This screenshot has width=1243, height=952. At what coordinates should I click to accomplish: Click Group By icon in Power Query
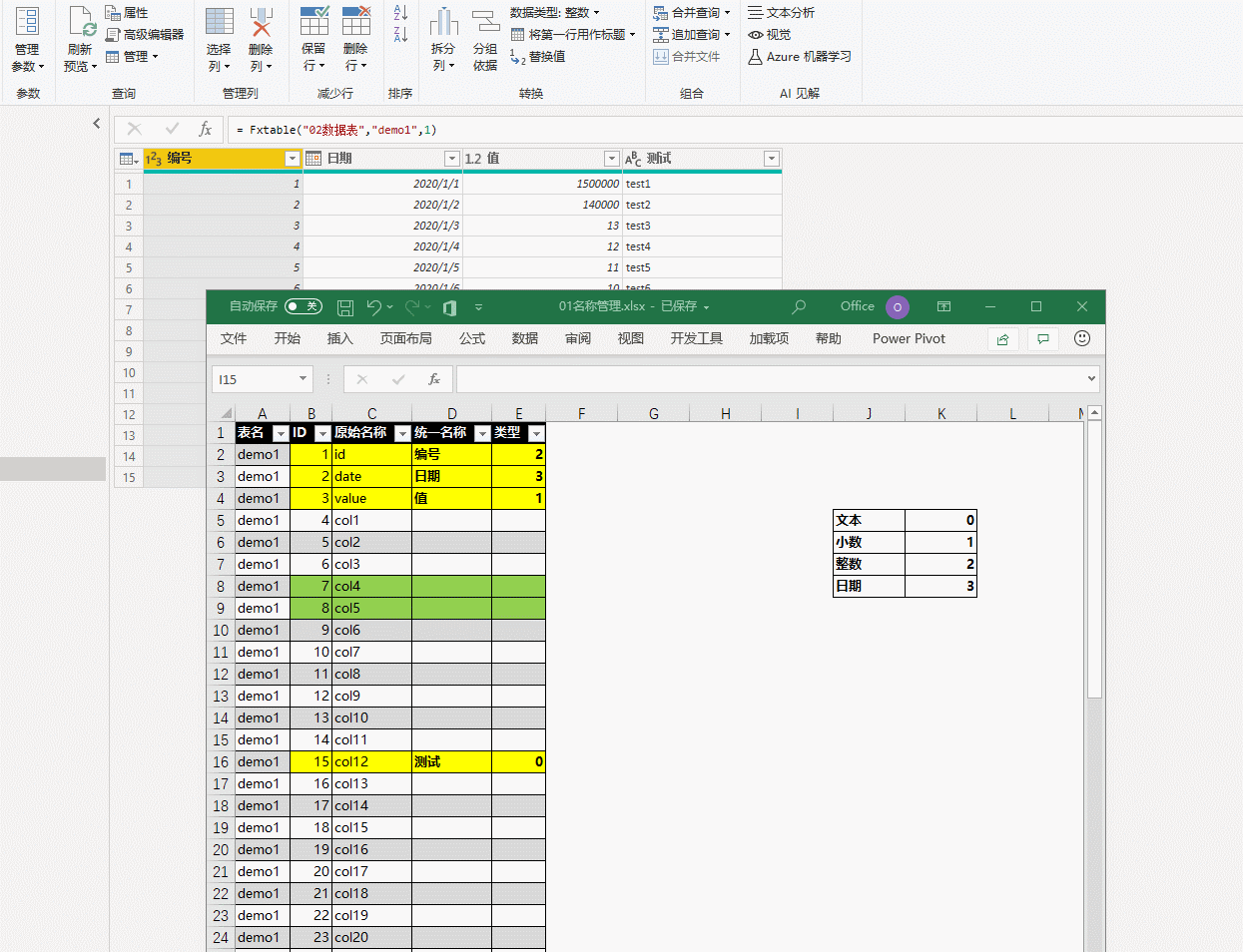[x=485, y=21]
